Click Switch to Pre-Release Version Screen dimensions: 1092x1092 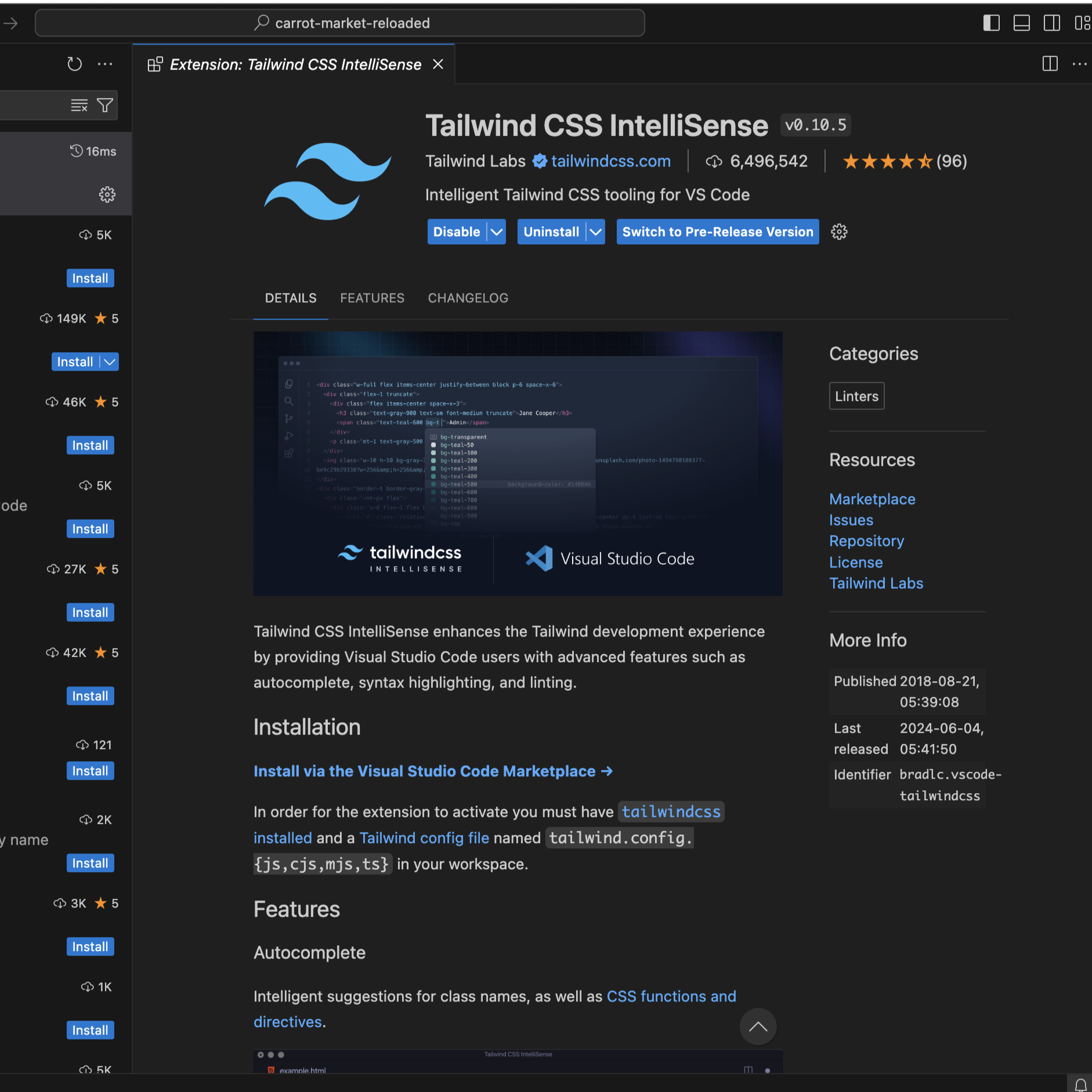tap(718, 232)
